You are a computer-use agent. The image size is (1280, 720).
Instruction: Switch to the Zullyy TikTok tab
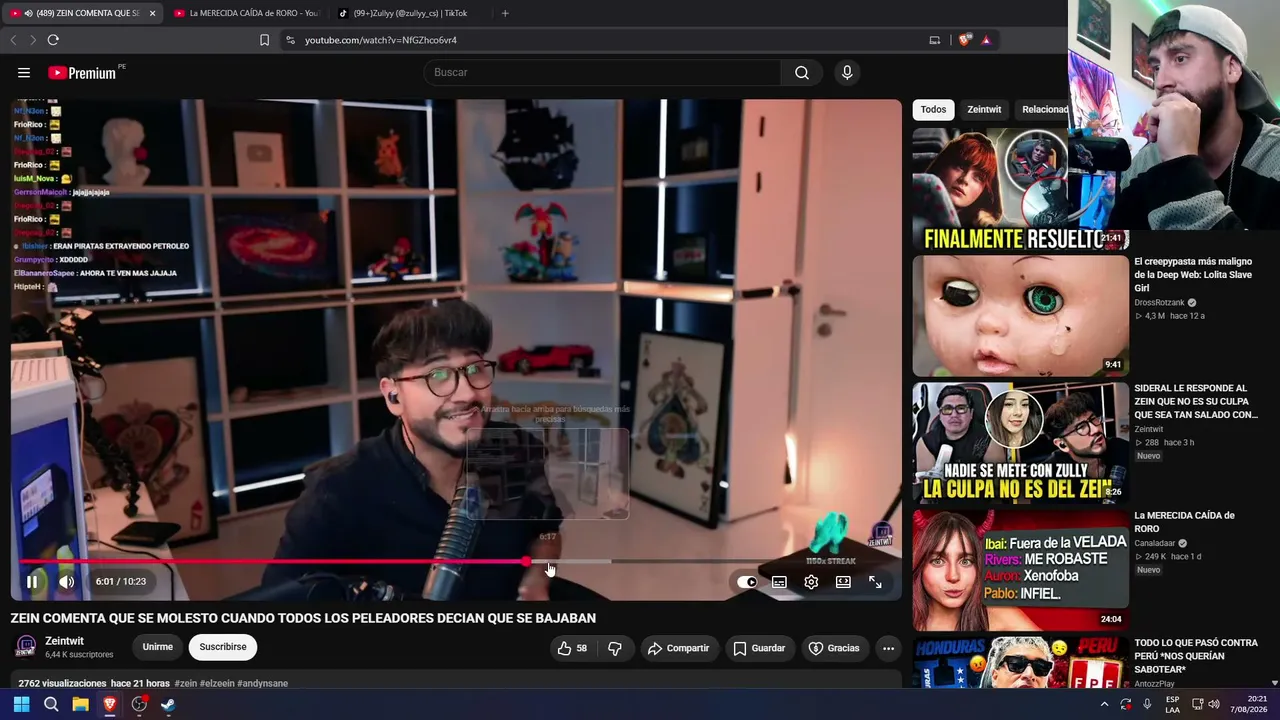[408, 13]
